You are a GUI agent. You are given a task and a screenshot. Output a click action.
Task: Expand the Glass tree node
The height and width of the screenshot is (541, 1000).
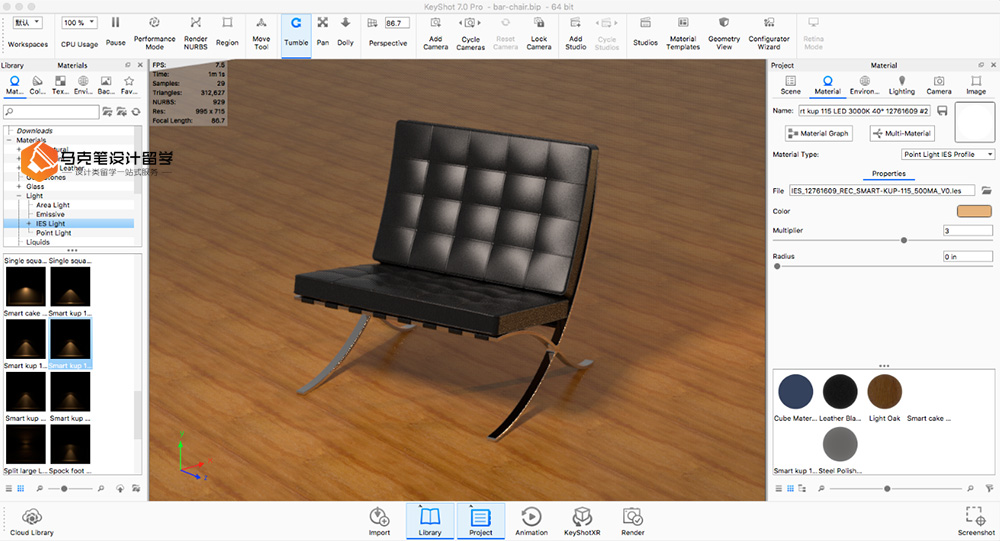tap(19, 186)
